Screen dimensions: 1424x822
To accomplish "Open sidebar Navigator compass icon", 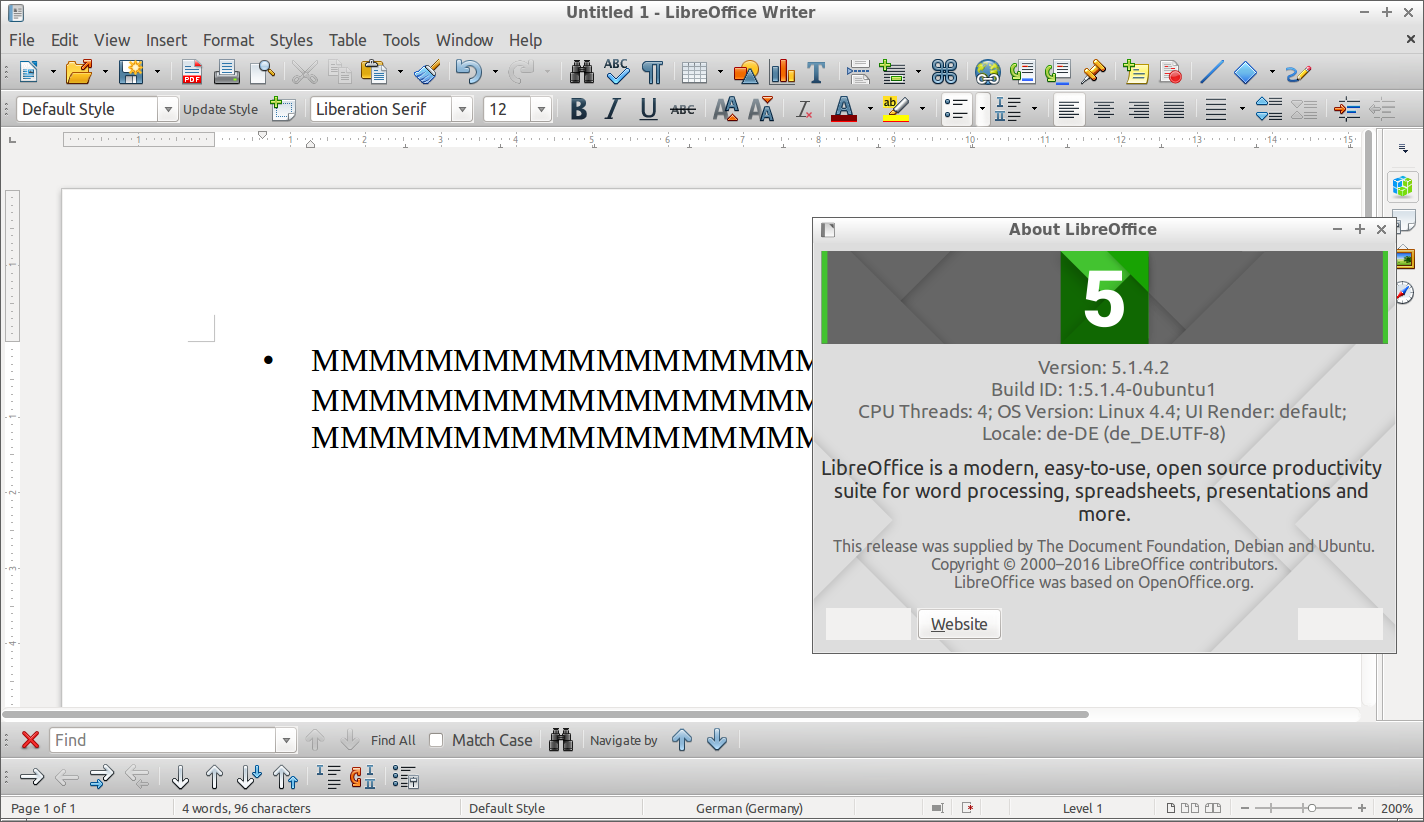I will tap(1403, 292).
